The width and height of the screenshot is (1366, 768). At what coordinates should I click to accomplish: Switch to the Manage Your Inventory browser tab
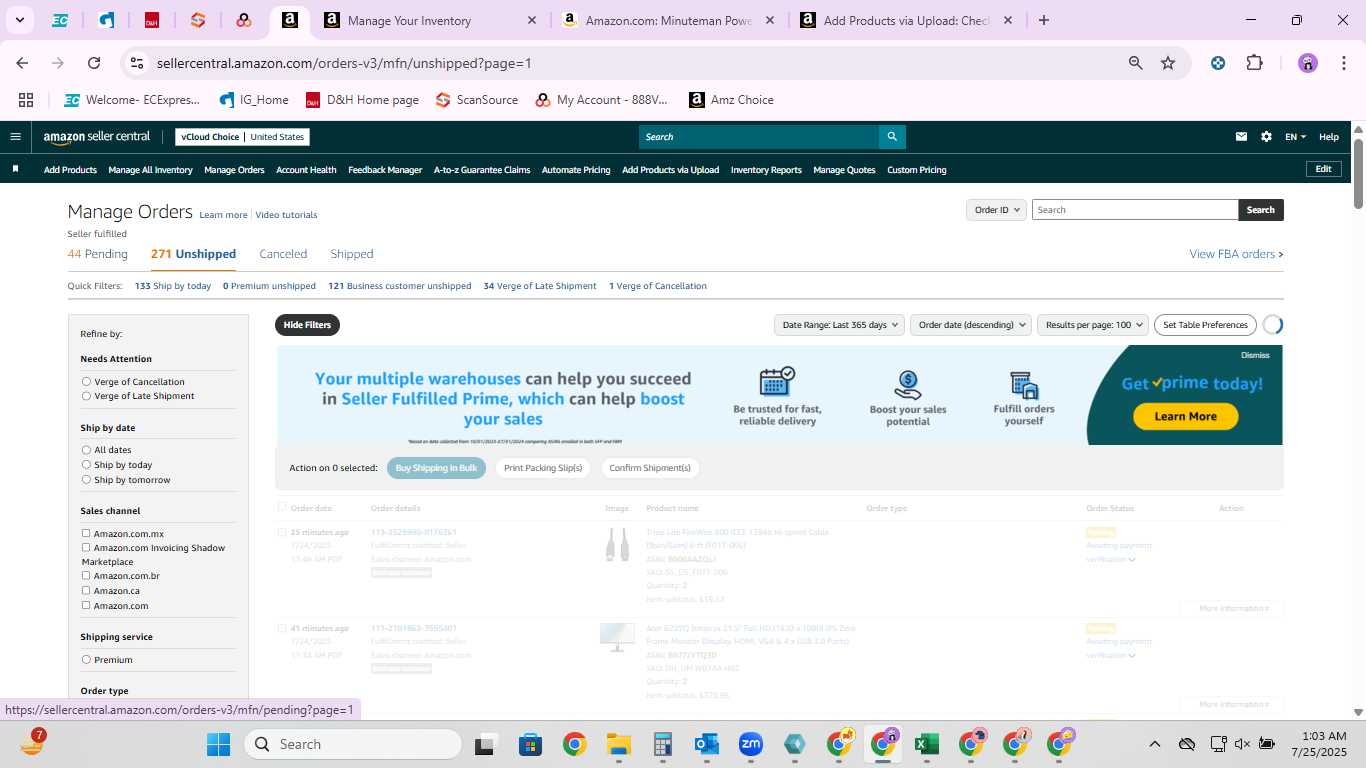click(x=428, y=20)
